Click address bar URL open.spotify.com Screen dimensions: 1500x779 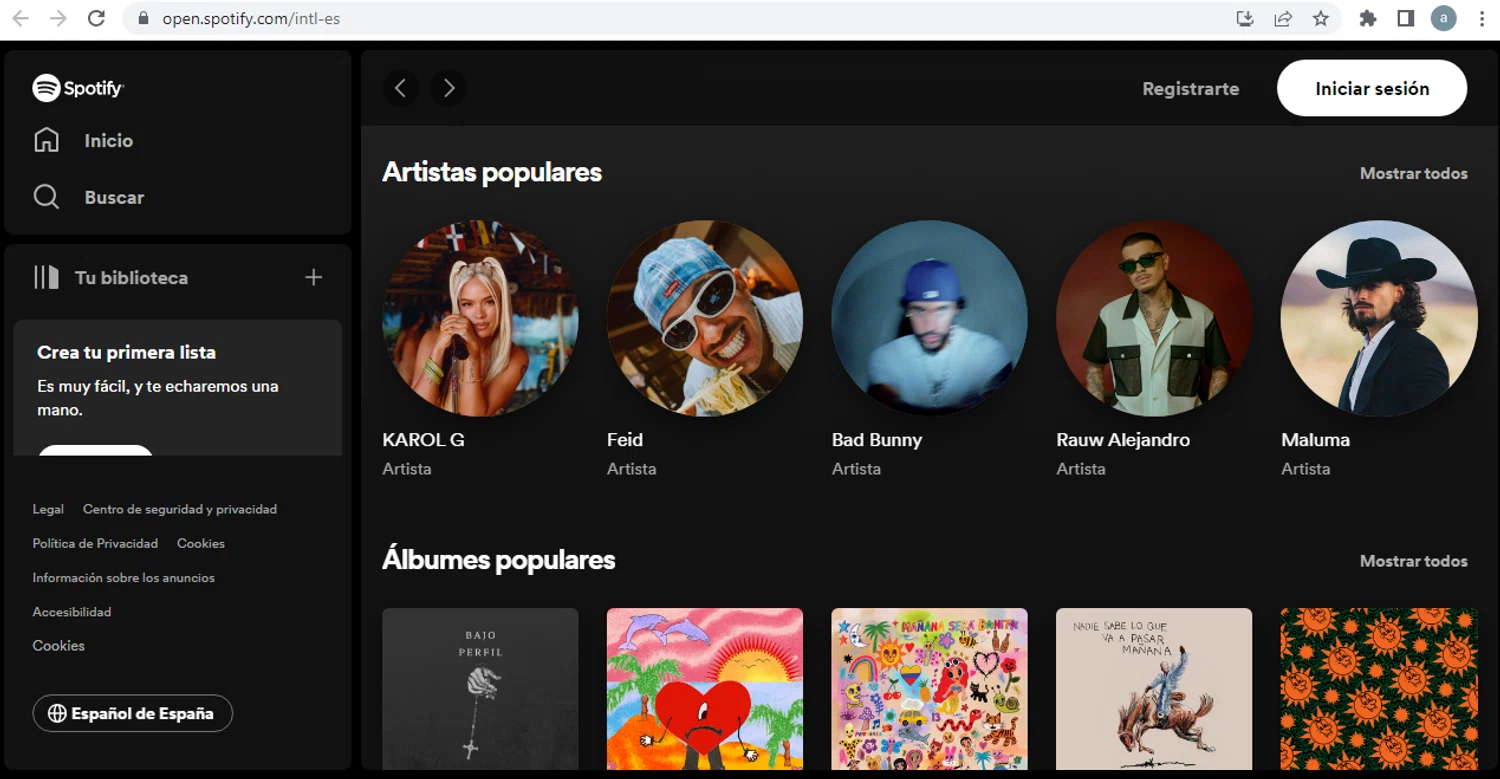coord(251,19)
